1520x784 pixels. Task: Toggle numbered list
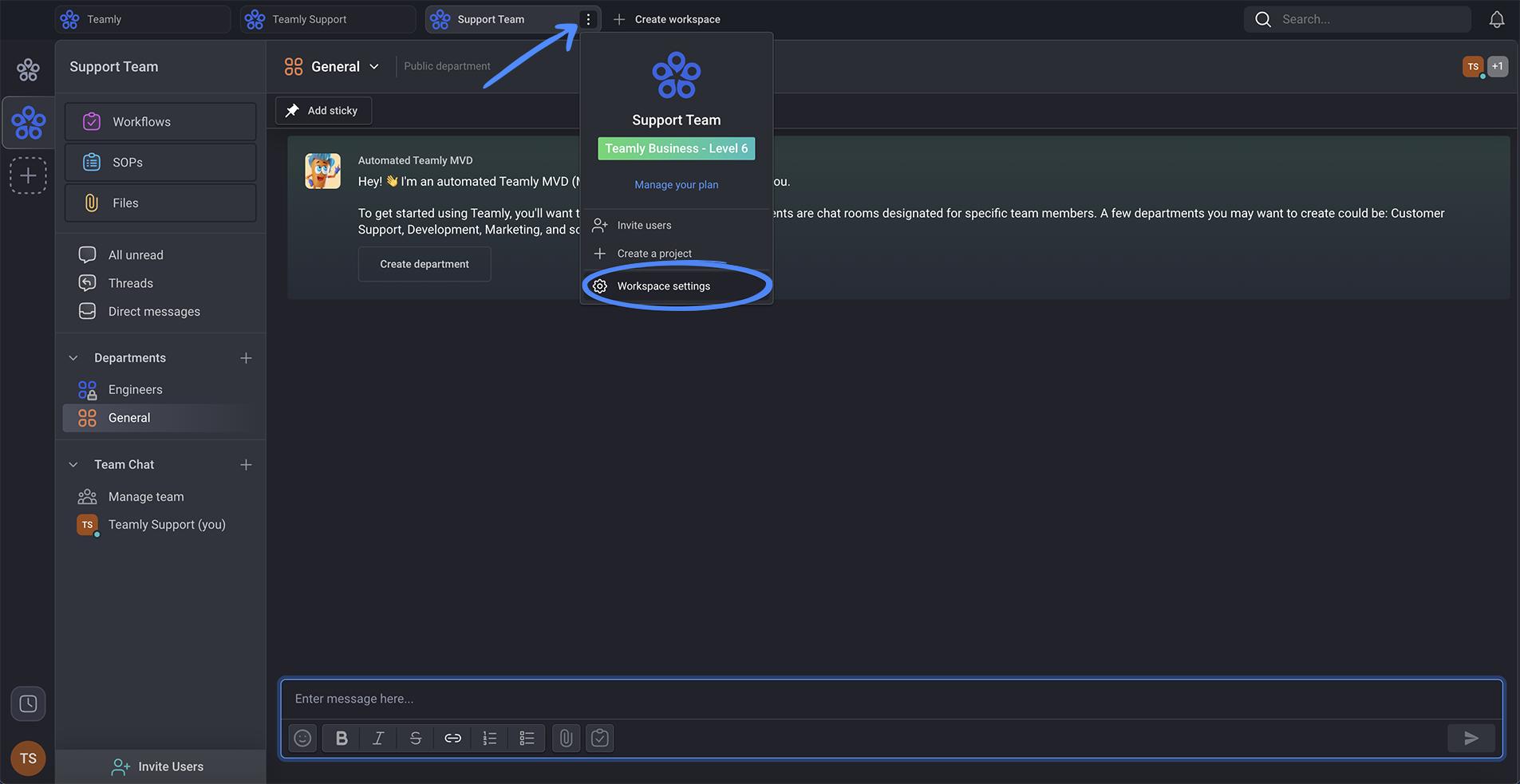click(x=490, y=739)
